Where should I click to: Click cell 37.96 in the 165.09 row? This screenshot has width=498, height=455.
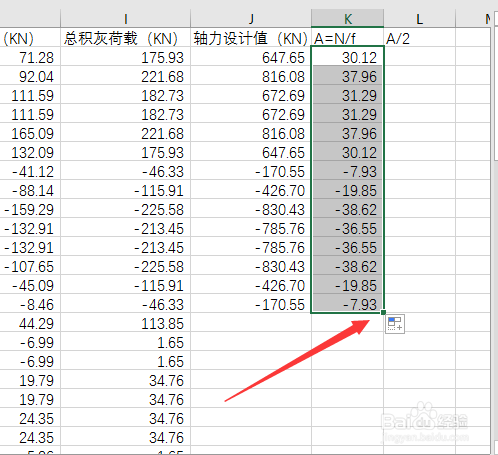[x=347, y=132]
